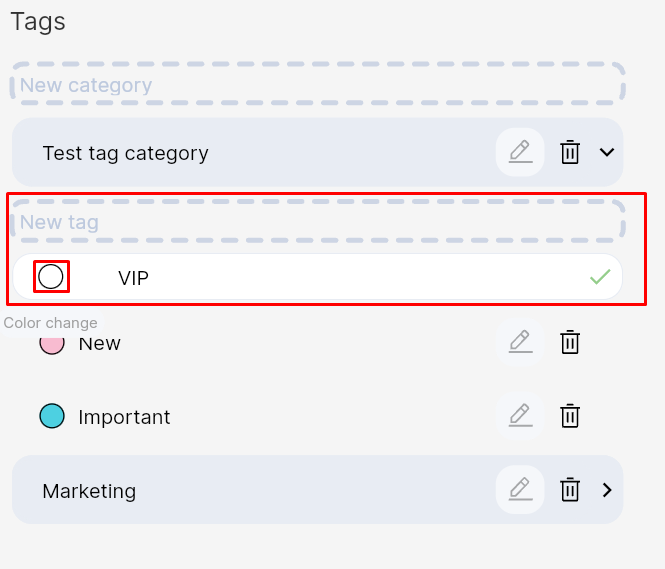The width and height of the screenshot is (665, 569).
Task: Select the Marketing category row
Action: [x=250, y=490]
